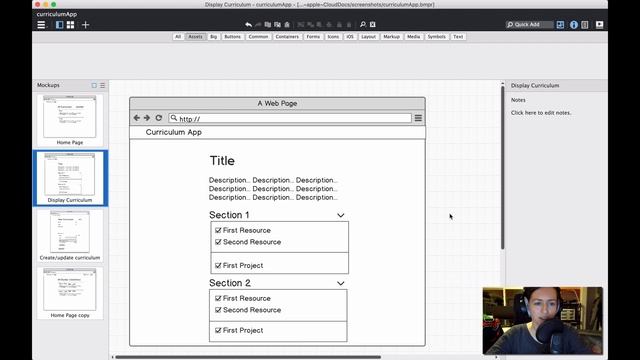This screenshot has height=360, width=640.
Task: Switch to the thumbnails grid view icon
Action: [x=70, y=25]
